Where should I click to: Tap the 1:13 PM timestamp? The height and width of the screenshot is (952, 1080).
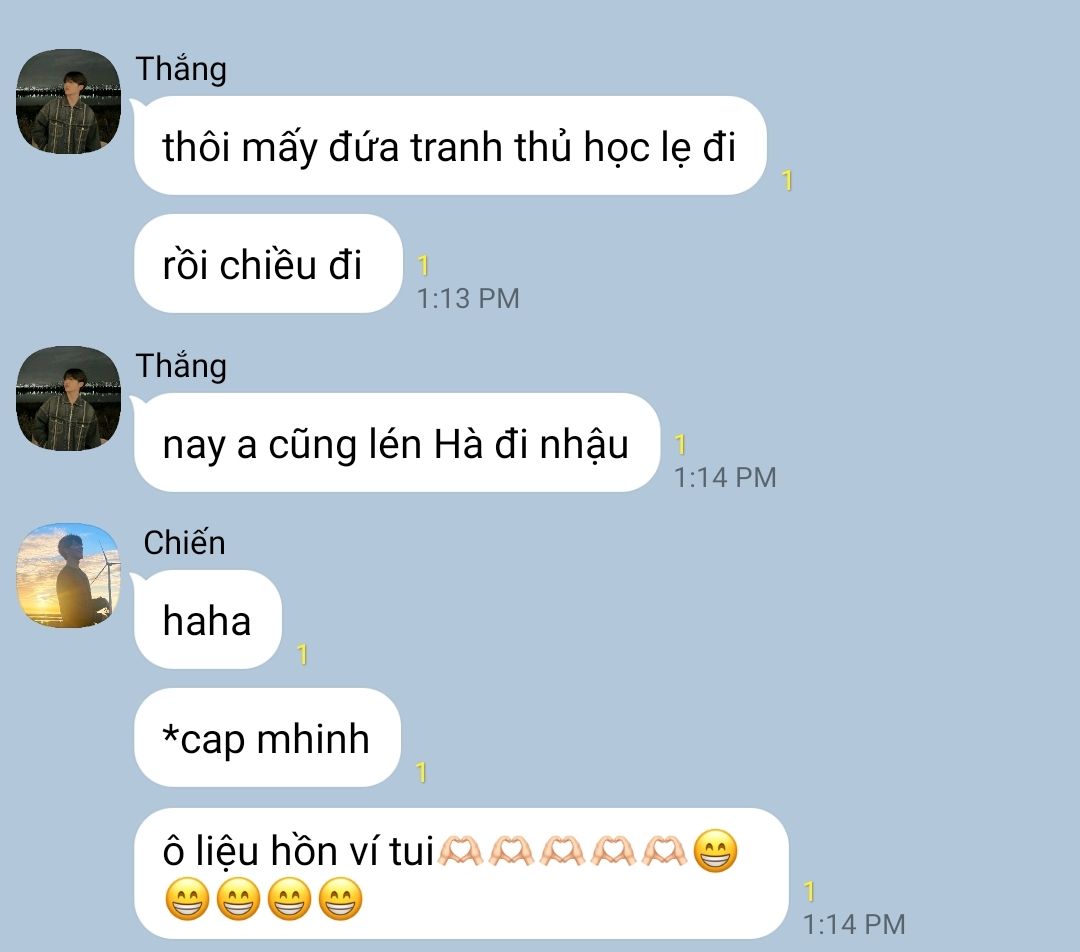468,298
